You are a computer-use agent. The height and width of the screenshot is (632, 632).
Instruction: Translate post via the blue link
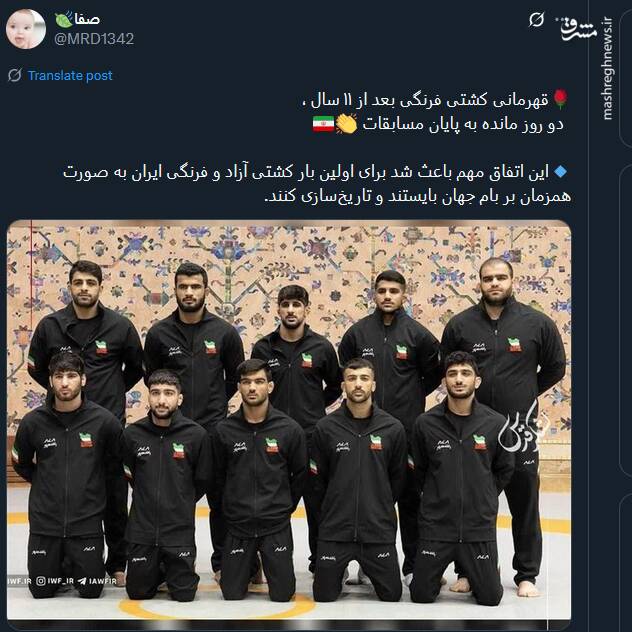tap(70, 75)
